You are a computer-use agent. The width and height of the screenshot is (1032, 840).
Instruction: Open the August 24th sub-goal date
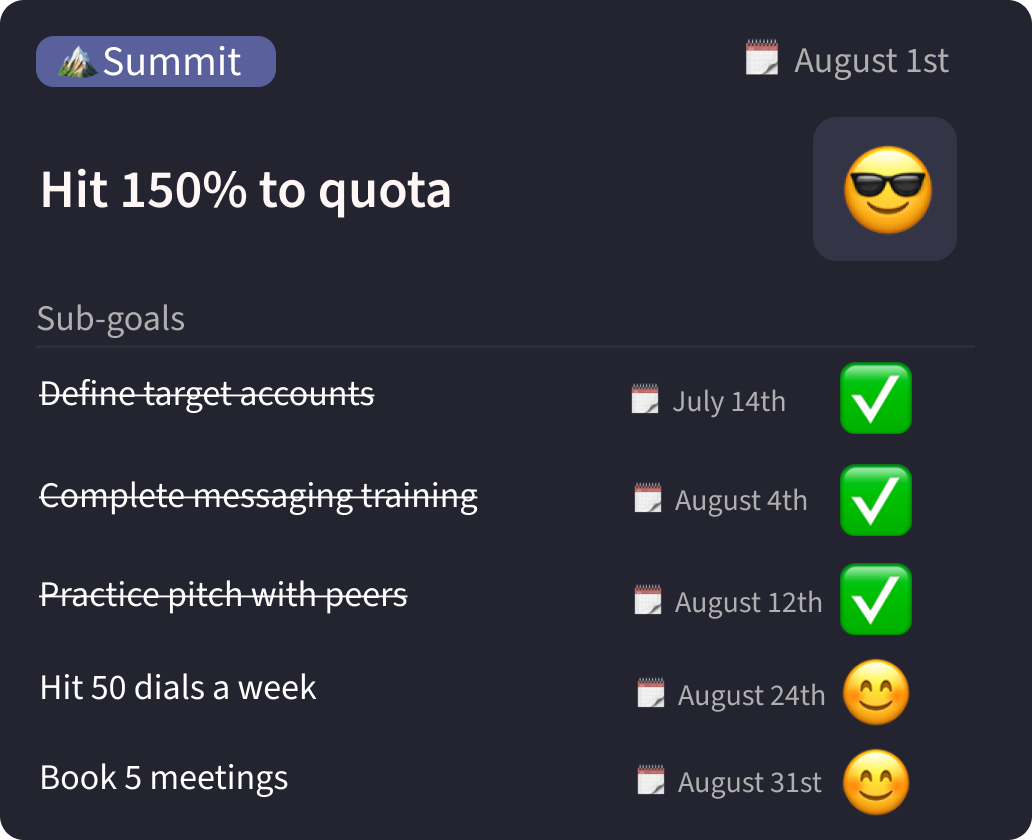pyautogui.click(x=752, y=695)
